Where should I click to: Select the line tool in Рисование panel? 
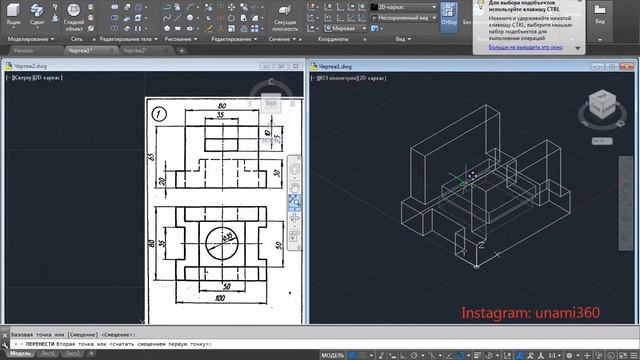tap(178, 18)
